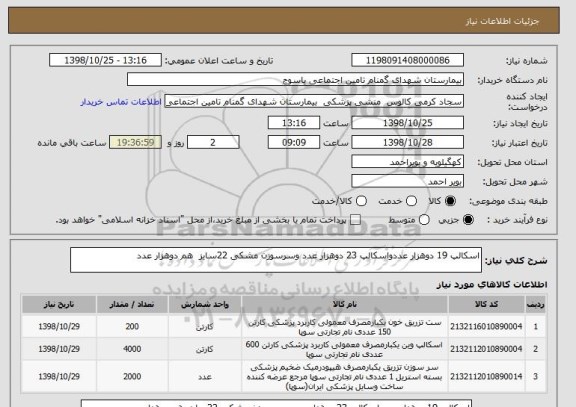576x407 pixels.
Task: Click item code 213211601089​0004 in row 1
Action: pyautogui.click(x=486, y=326)
